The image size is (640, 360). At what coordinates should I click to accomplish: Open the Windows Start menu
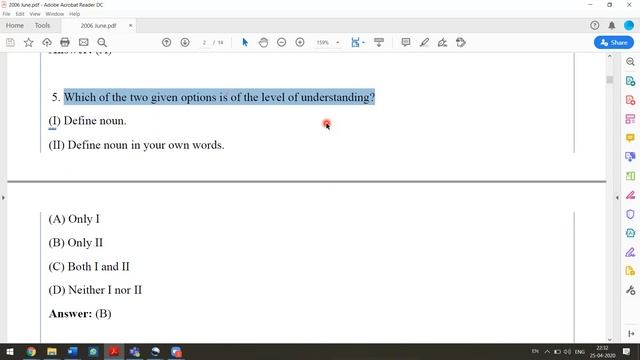coord(9,351)
